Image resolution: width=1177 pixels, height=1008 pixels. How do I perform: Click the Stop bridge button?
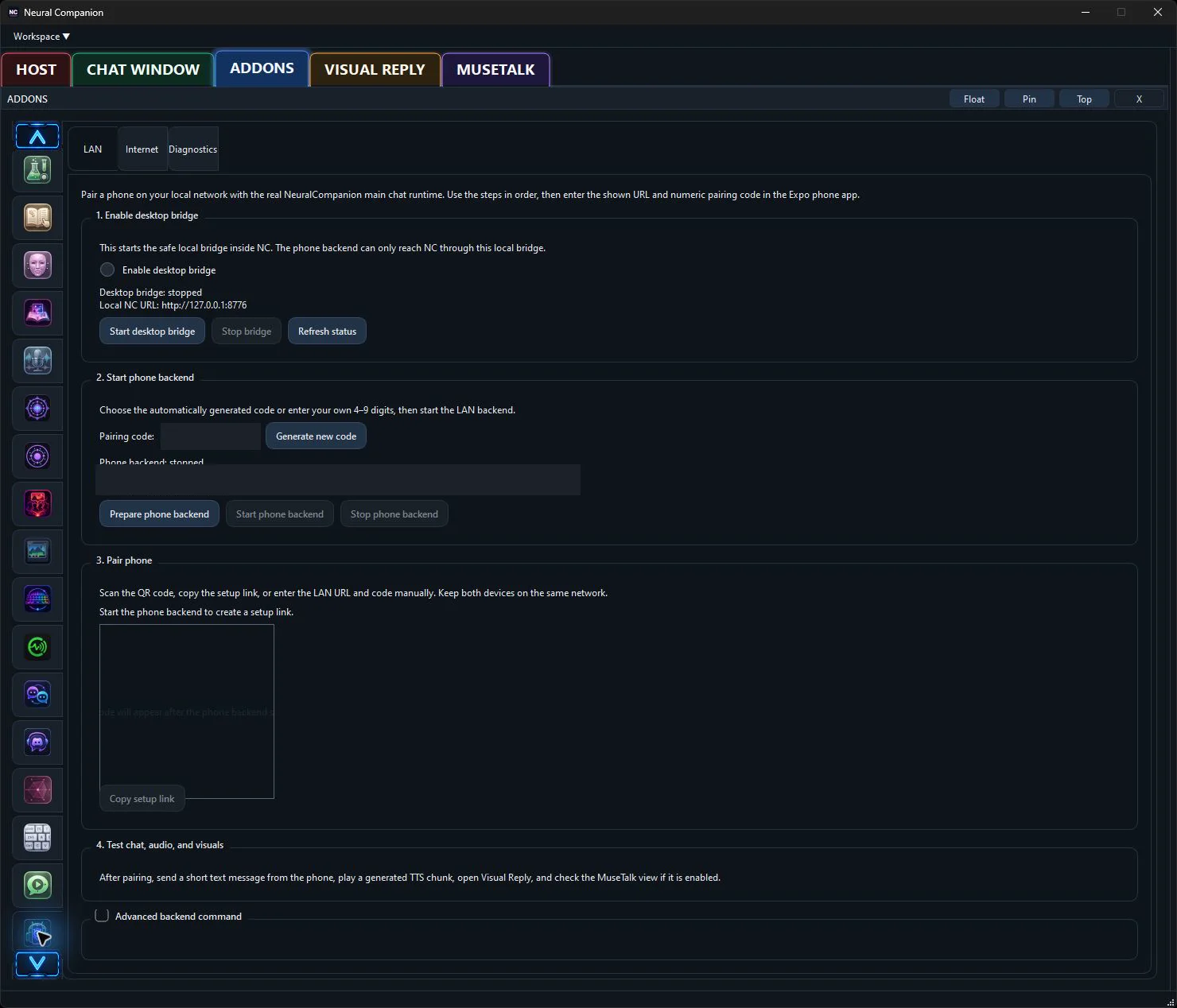point(247,331)
